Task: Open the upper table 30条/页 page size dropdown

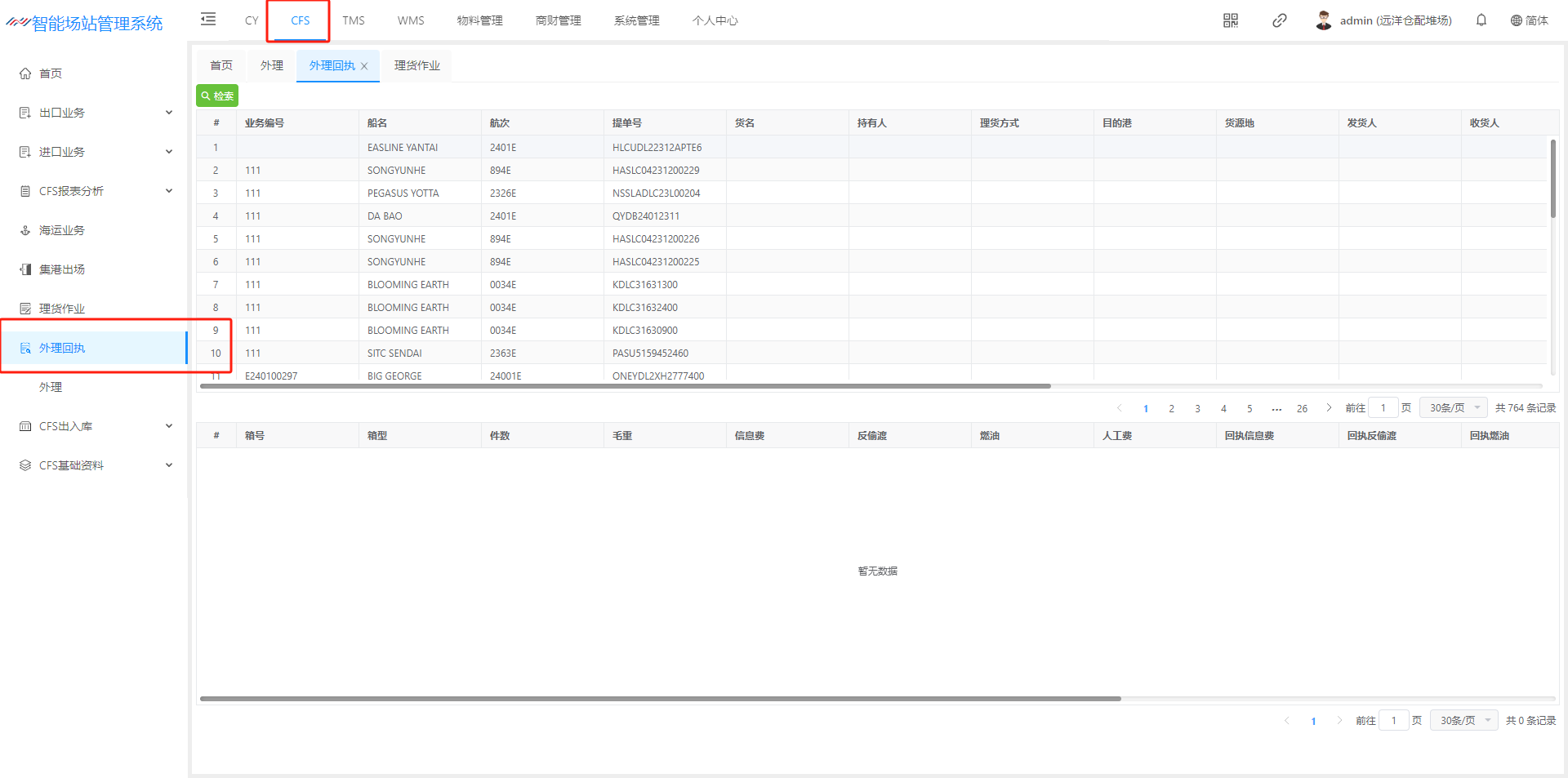Action: [1453, 407]
